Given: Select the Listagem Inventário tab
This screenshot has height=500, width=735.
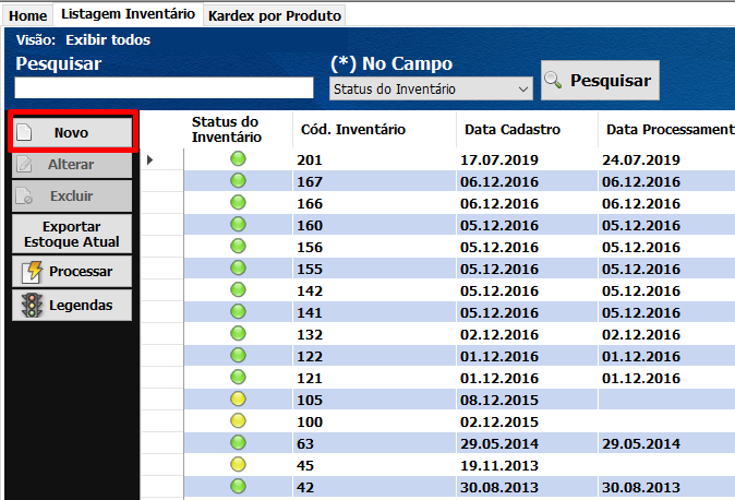Looking at the screenshot, I should [x=127, y=15].
